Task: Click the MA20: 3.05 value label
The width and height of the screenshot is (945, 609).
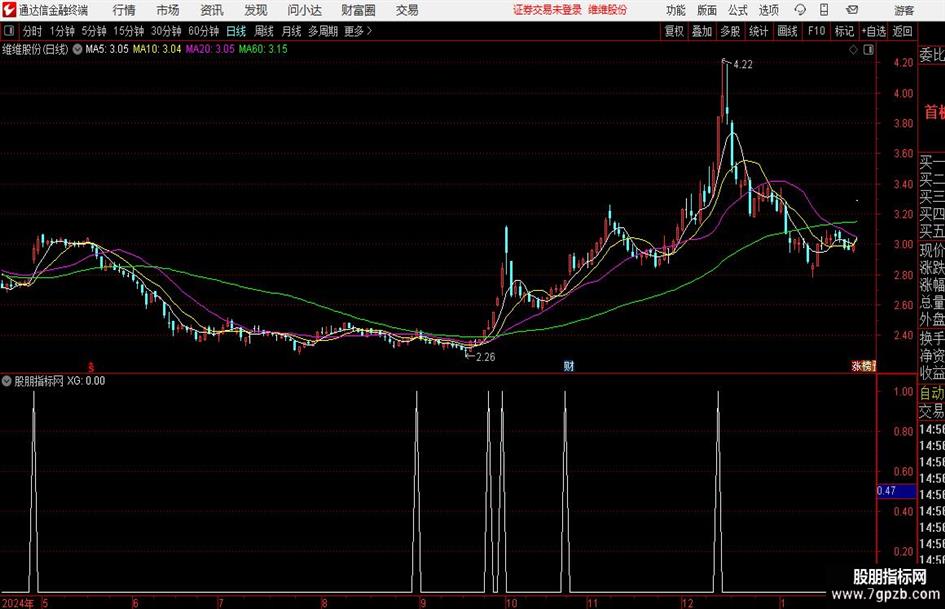Action: tap(210, 49)
